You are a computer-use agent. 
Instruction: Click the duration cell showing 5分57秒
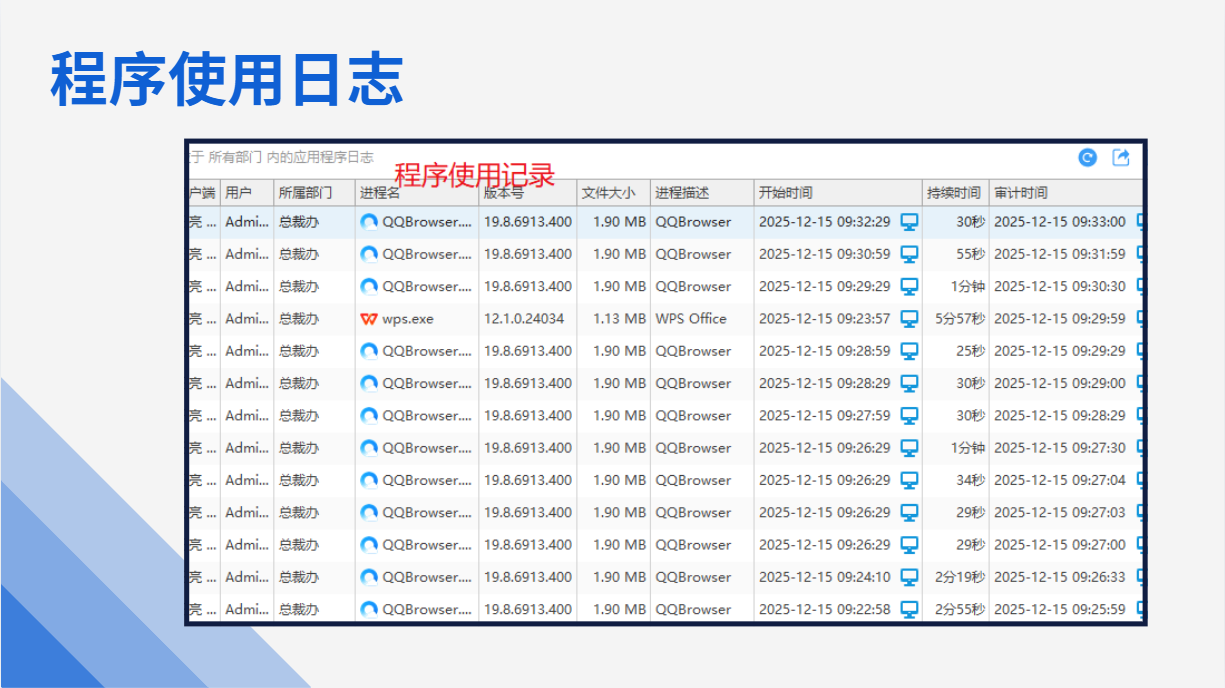960,319
